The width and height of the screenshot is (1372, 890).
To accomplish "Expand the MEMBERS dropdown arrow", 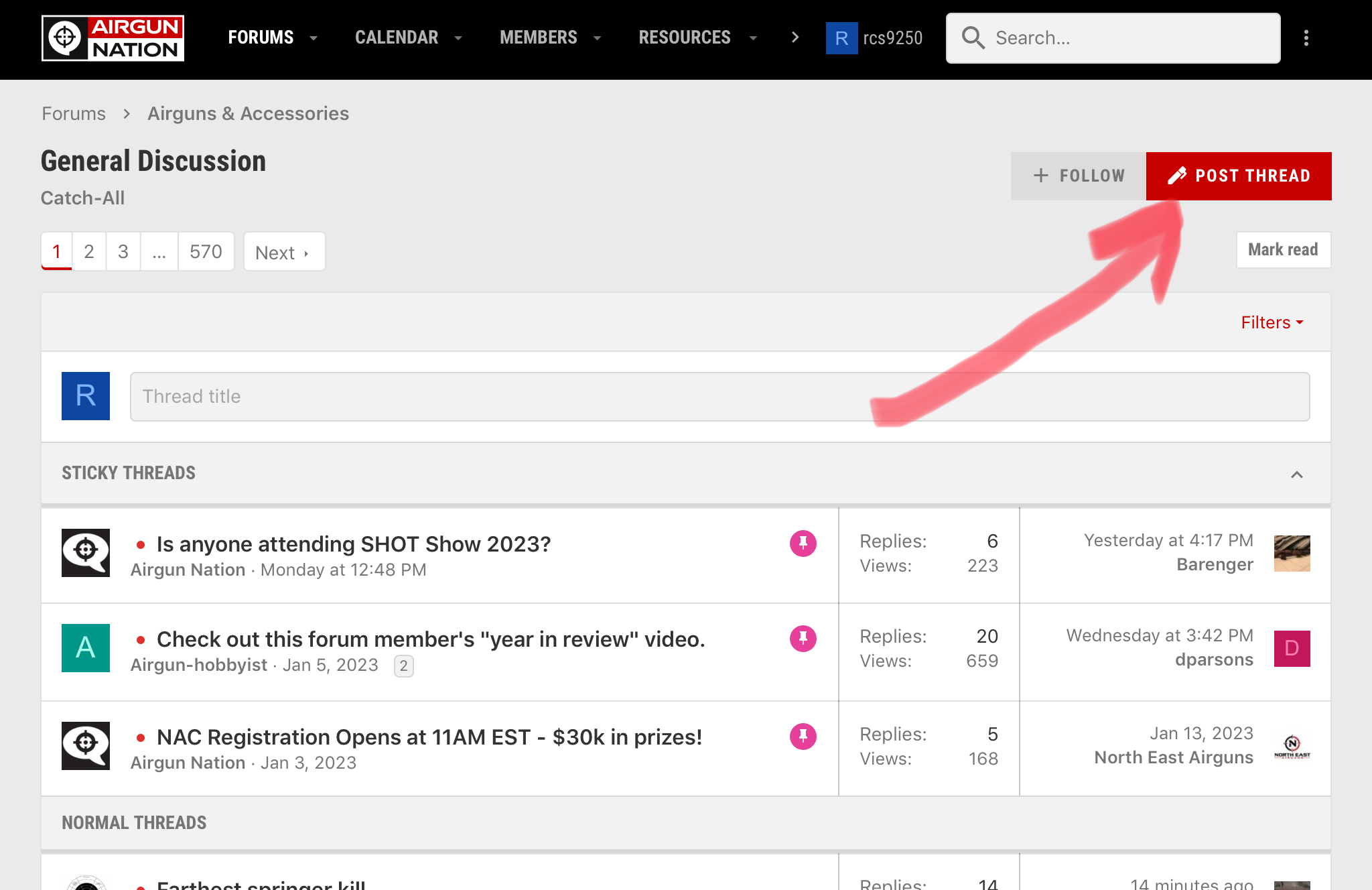I will (x=598, y=38).
